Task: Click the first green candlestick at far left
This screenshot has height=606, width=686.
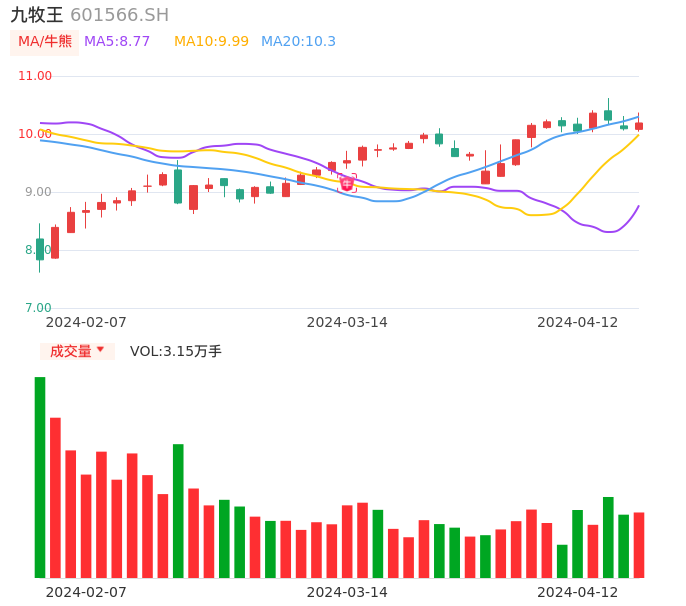Action: (40, 249)
